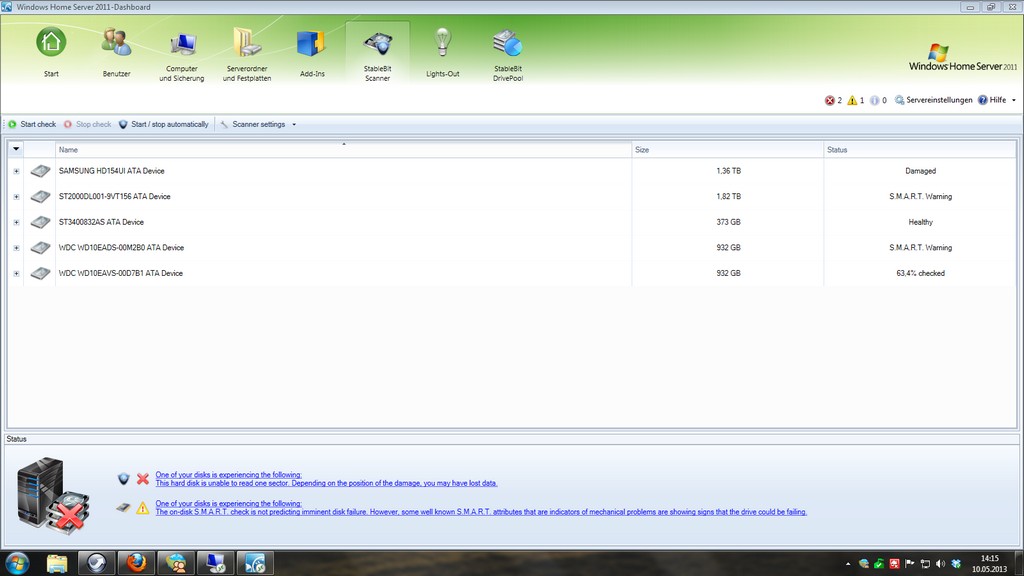Expand the ST3400832AS row

point(16,223)
